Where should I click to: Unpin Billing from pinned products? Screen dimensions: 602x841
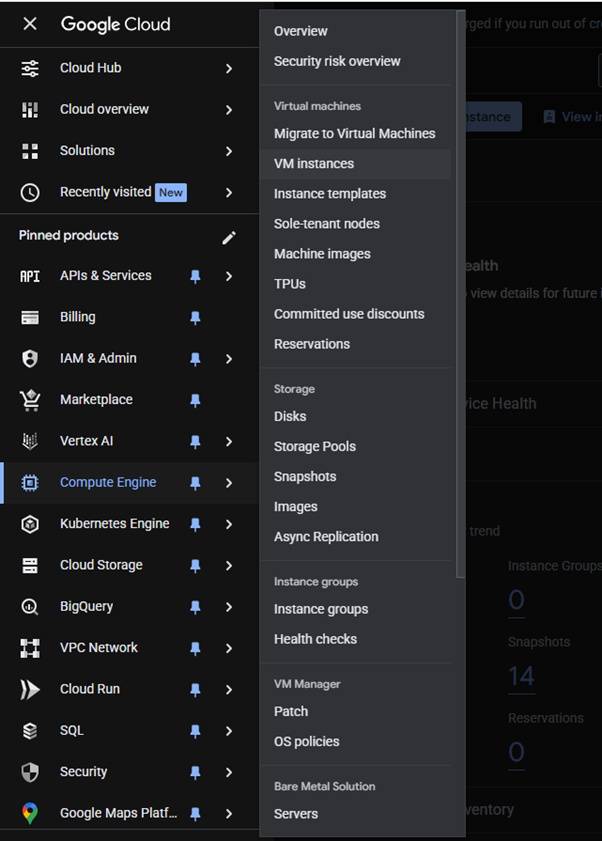195,318
